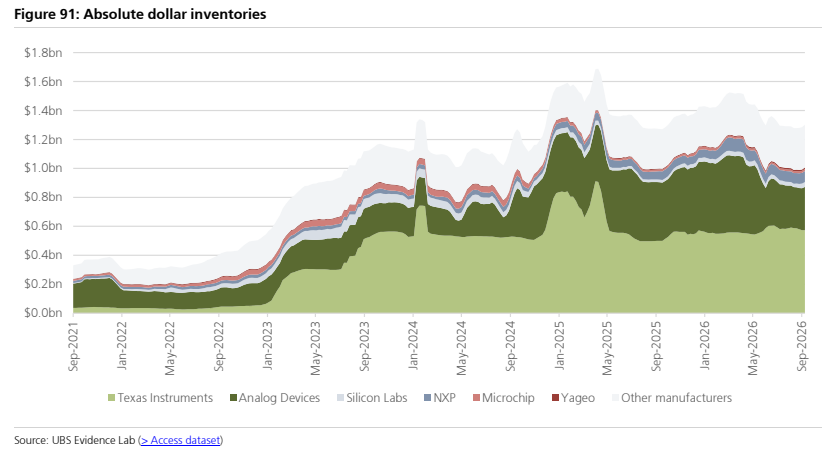Click the Sep-2022 x-axis label
This screenshot has height=460, width=836.
point(219,346)
